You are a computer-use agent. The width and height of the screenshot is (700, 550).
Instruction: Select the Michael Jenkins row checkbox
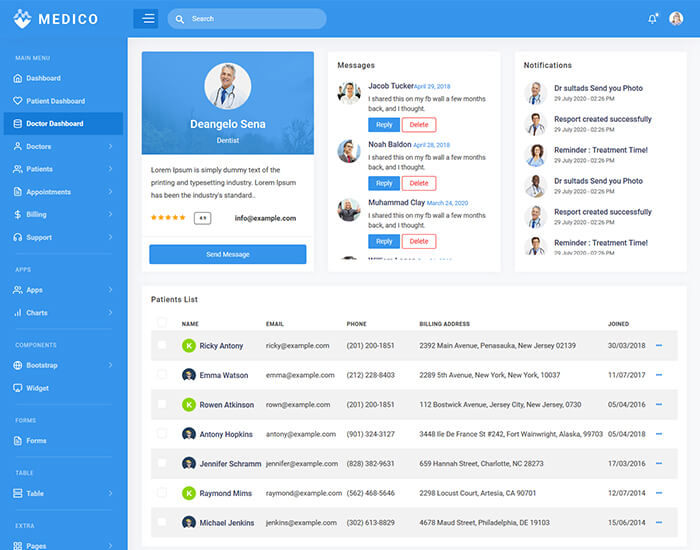pos(162,522)
